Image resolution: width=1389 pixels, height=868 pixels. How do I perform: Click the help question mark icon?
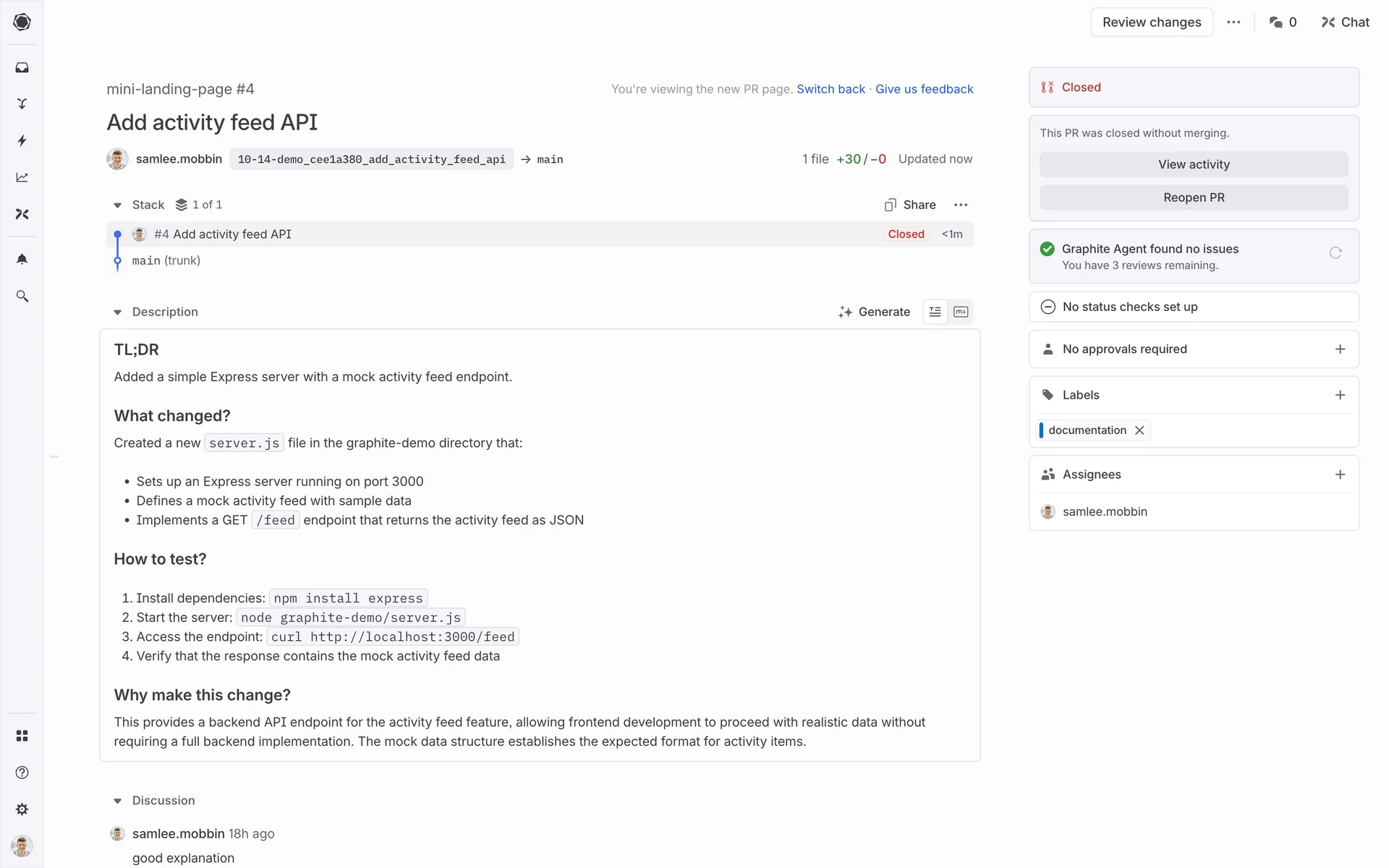click(22, 773)
